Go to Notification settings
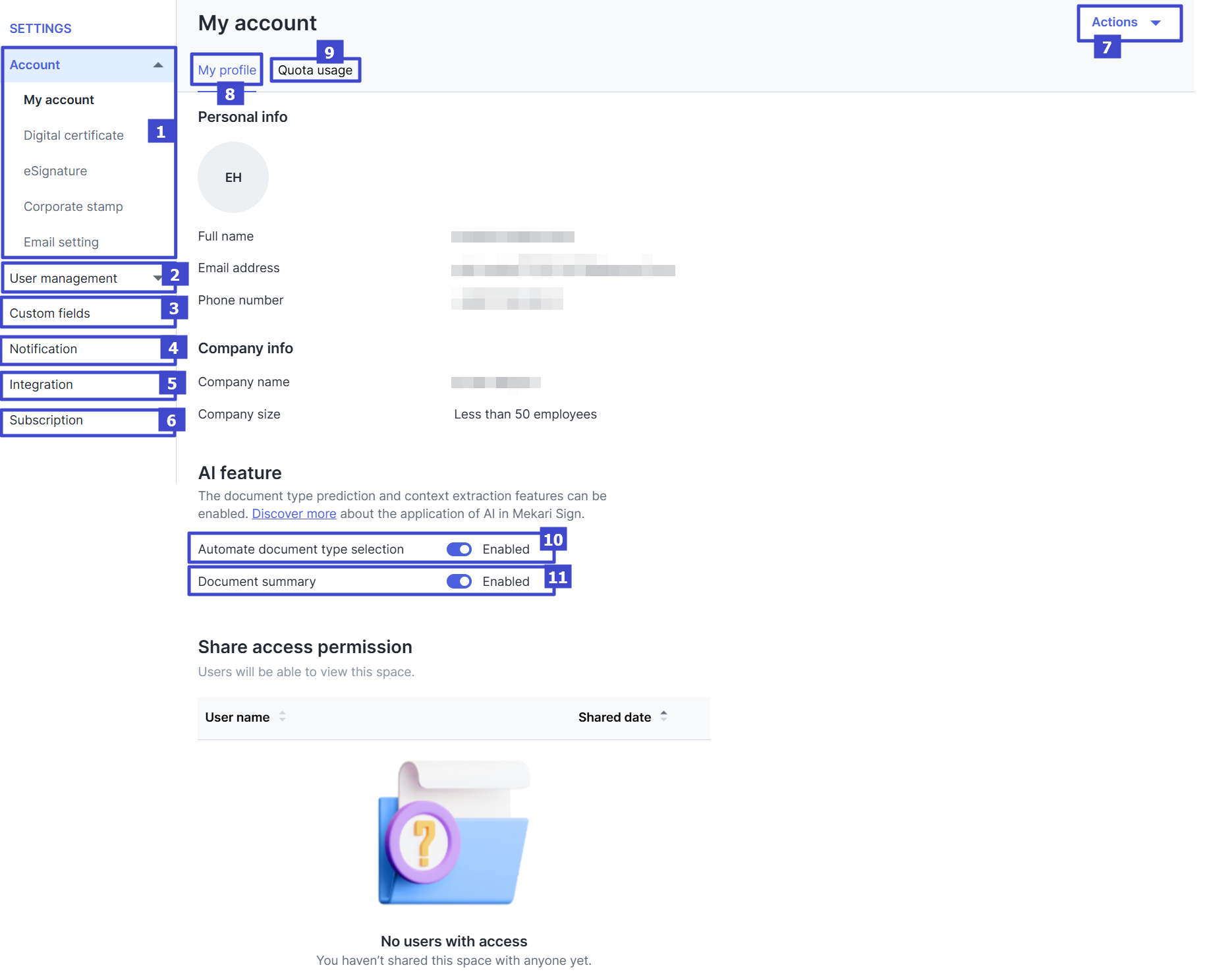Image resolution: width=1207 pixels, height=980 pixels. (x=43, y=349)
